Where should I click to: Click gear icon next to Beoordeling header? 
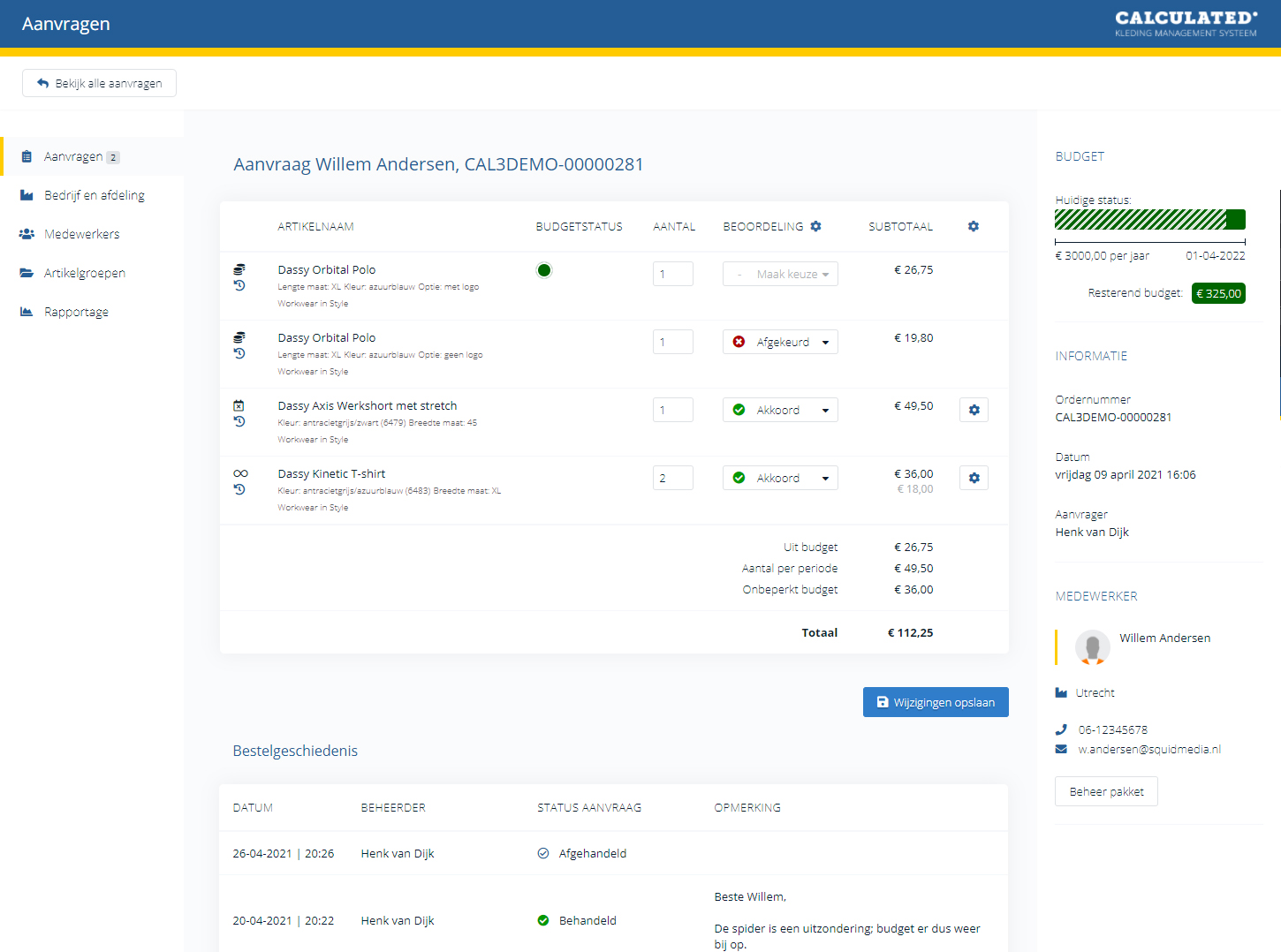coord(815,226)
